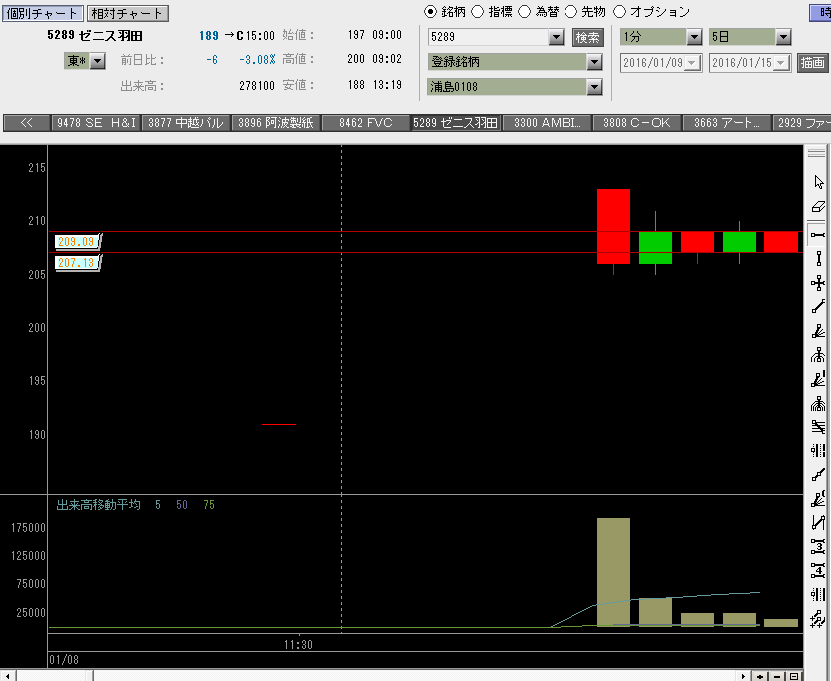The image size is (831, 681).
Task: Open the 1分 interval dropdown
Action: coord(694,37)
